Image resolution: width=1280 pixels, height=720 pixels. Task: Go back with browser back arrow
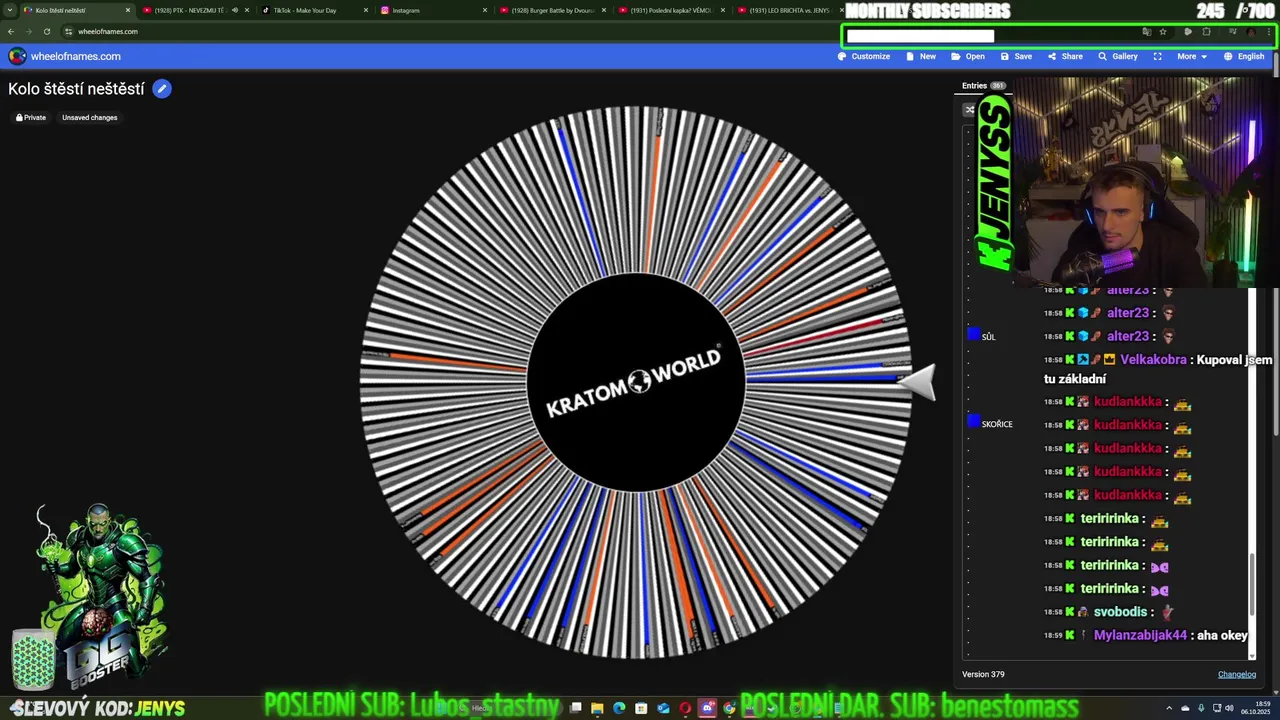coord(11,31)
